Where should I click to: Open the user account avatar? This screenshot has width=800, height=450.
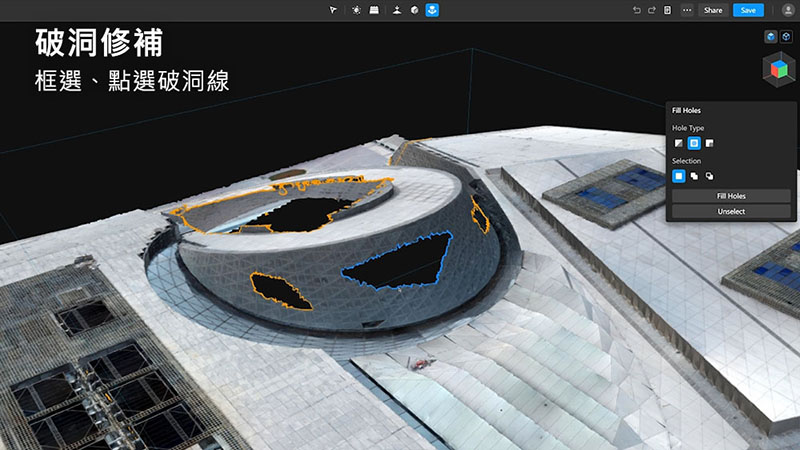pos(788,10)
